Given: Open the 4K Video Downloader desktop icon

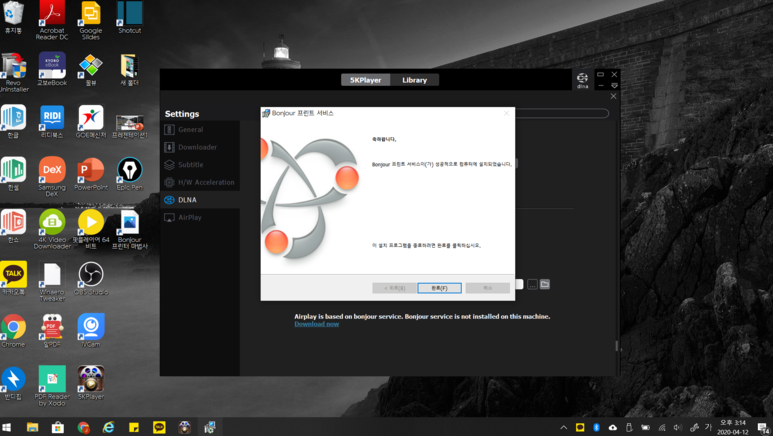Looking at the screenshot, I should (52, 229).
